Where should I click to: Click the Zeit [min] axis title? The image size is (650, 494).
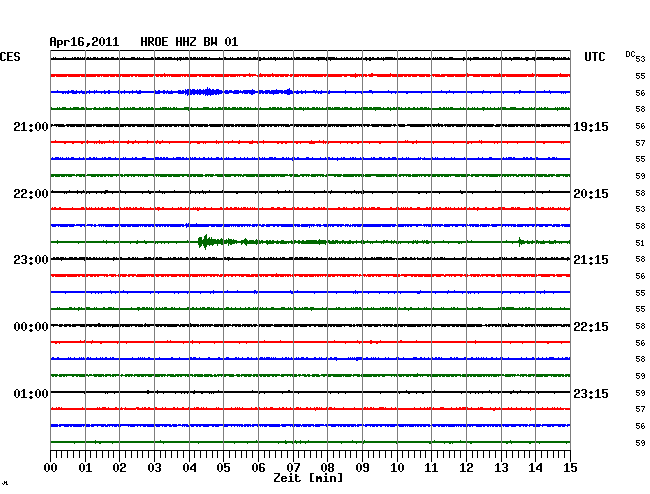coord(308,478)
